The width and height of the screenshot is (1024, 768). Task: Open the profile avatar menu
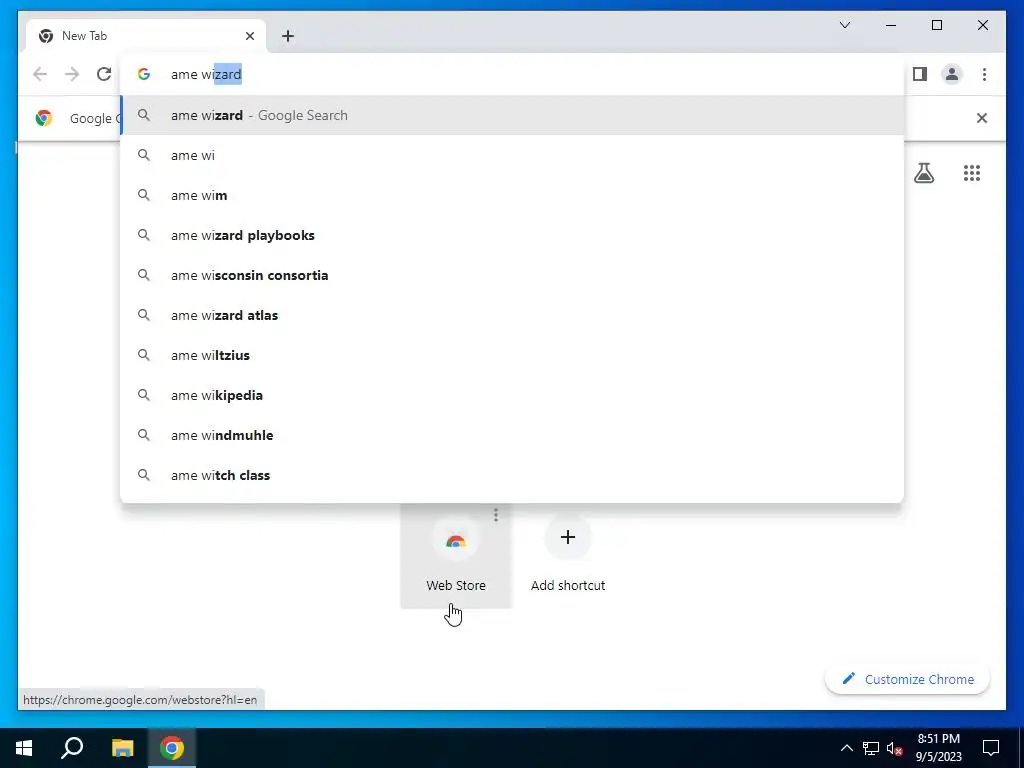point(952,74)
